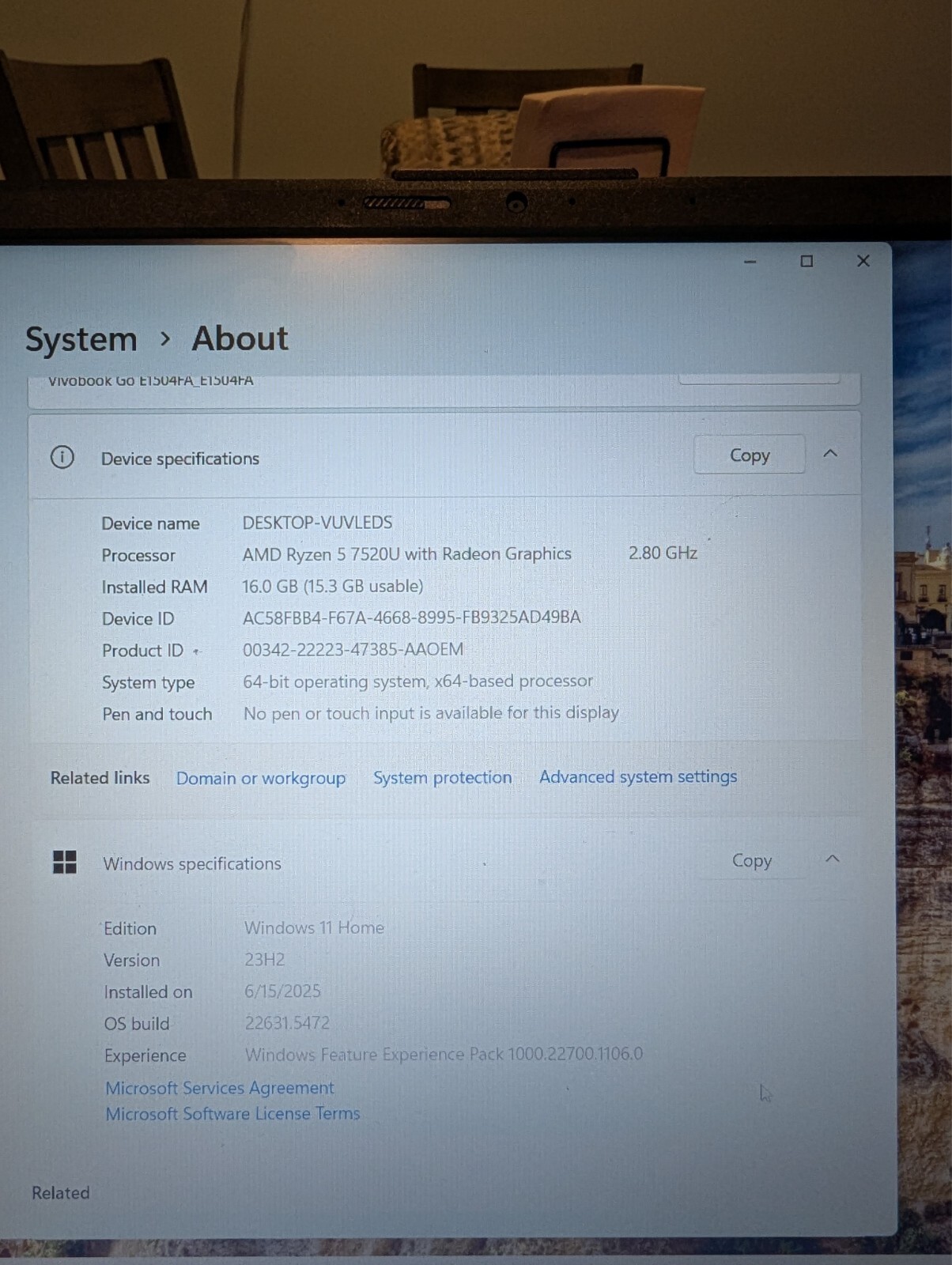Click the 64-bit operating system text

(417, 681)
